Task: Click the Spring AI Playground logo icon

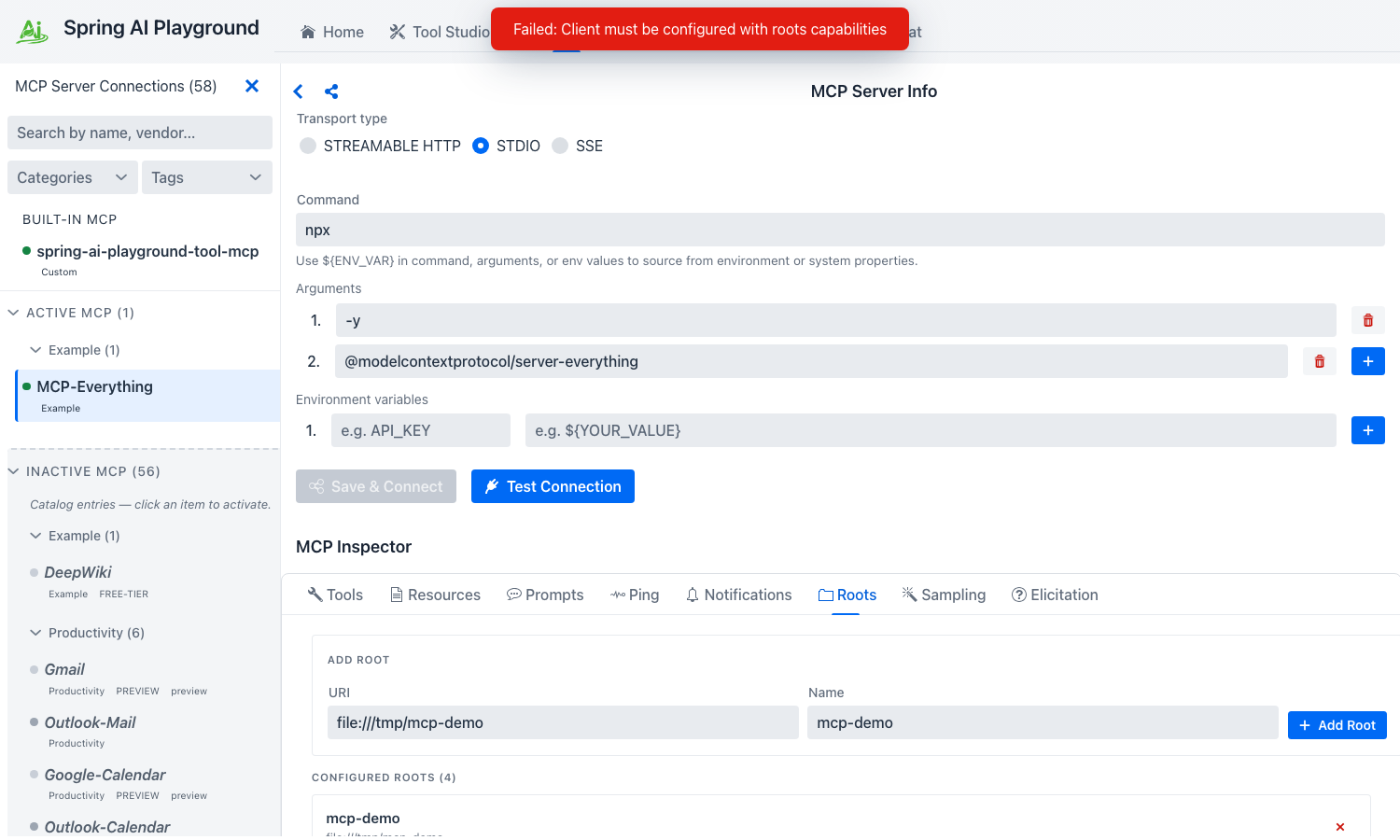Action: [33, 31]
